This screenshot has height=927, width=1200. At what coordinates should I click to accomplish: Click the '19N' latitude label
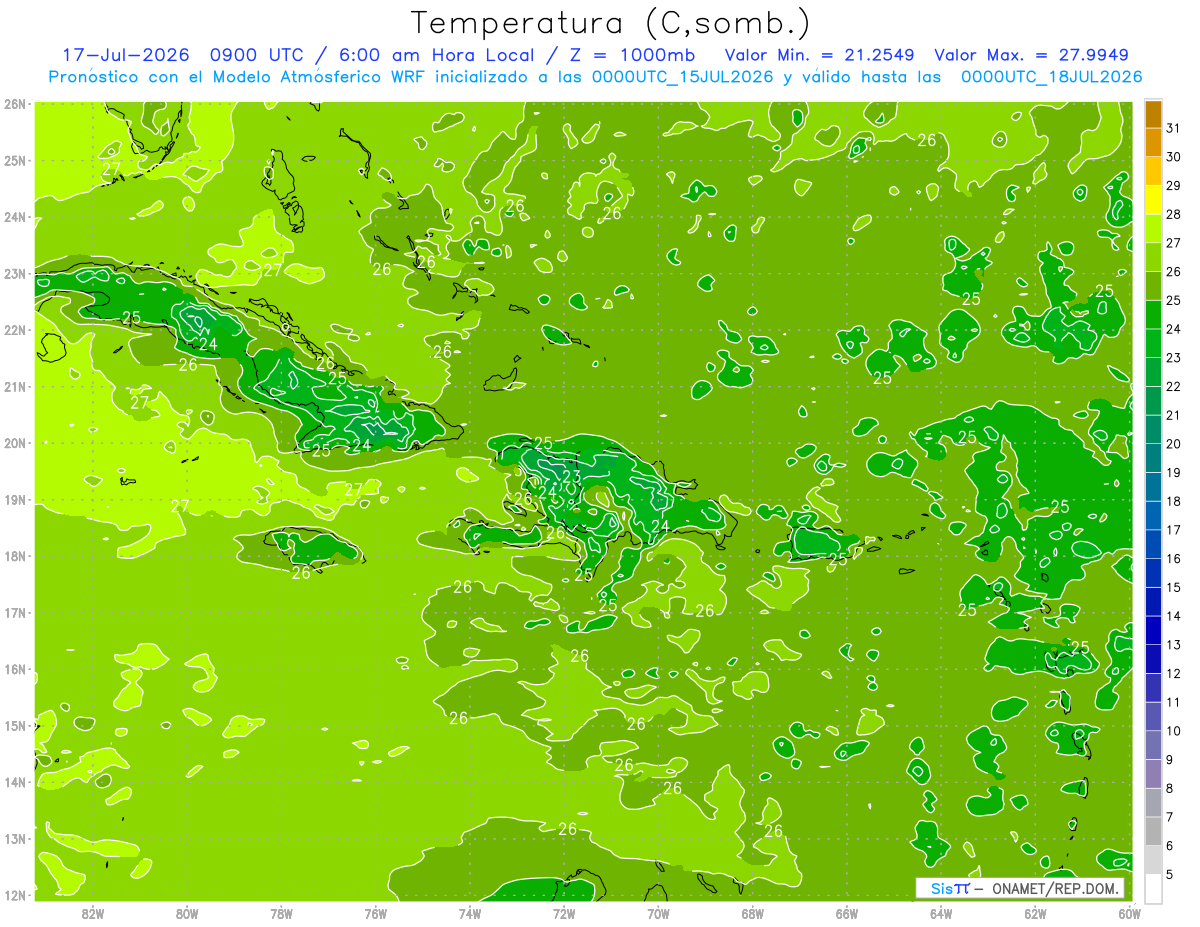coord(14,499)
